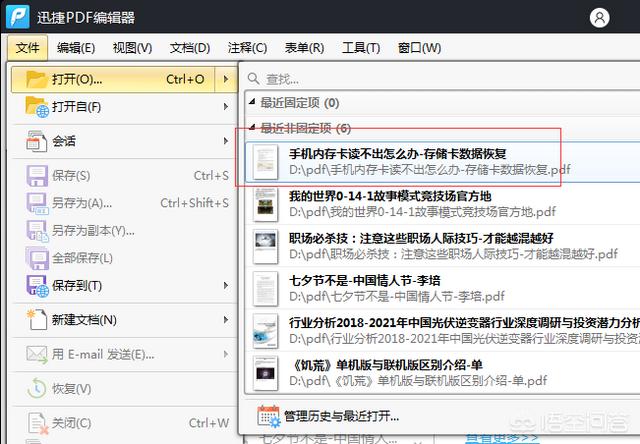Click the 打开自(F) web folder icon
640x444 pixels.
pos(37,107)
